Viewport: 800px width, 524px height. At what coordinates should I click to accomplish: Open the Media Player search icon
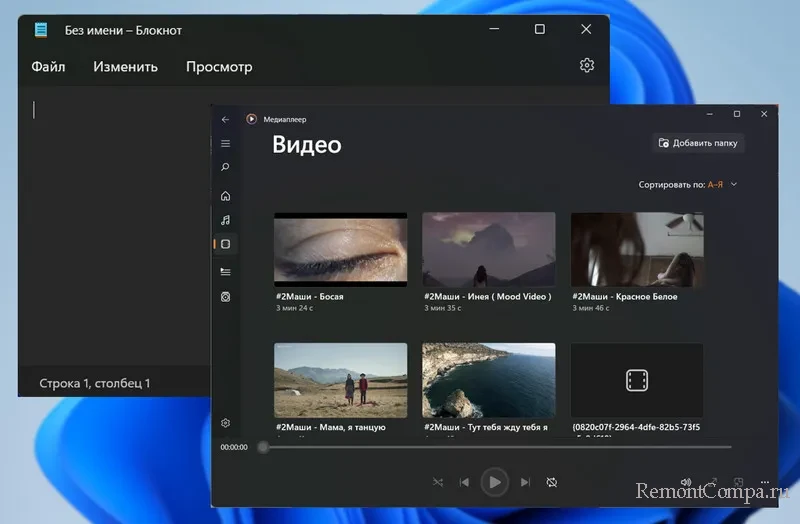point(225,167)
